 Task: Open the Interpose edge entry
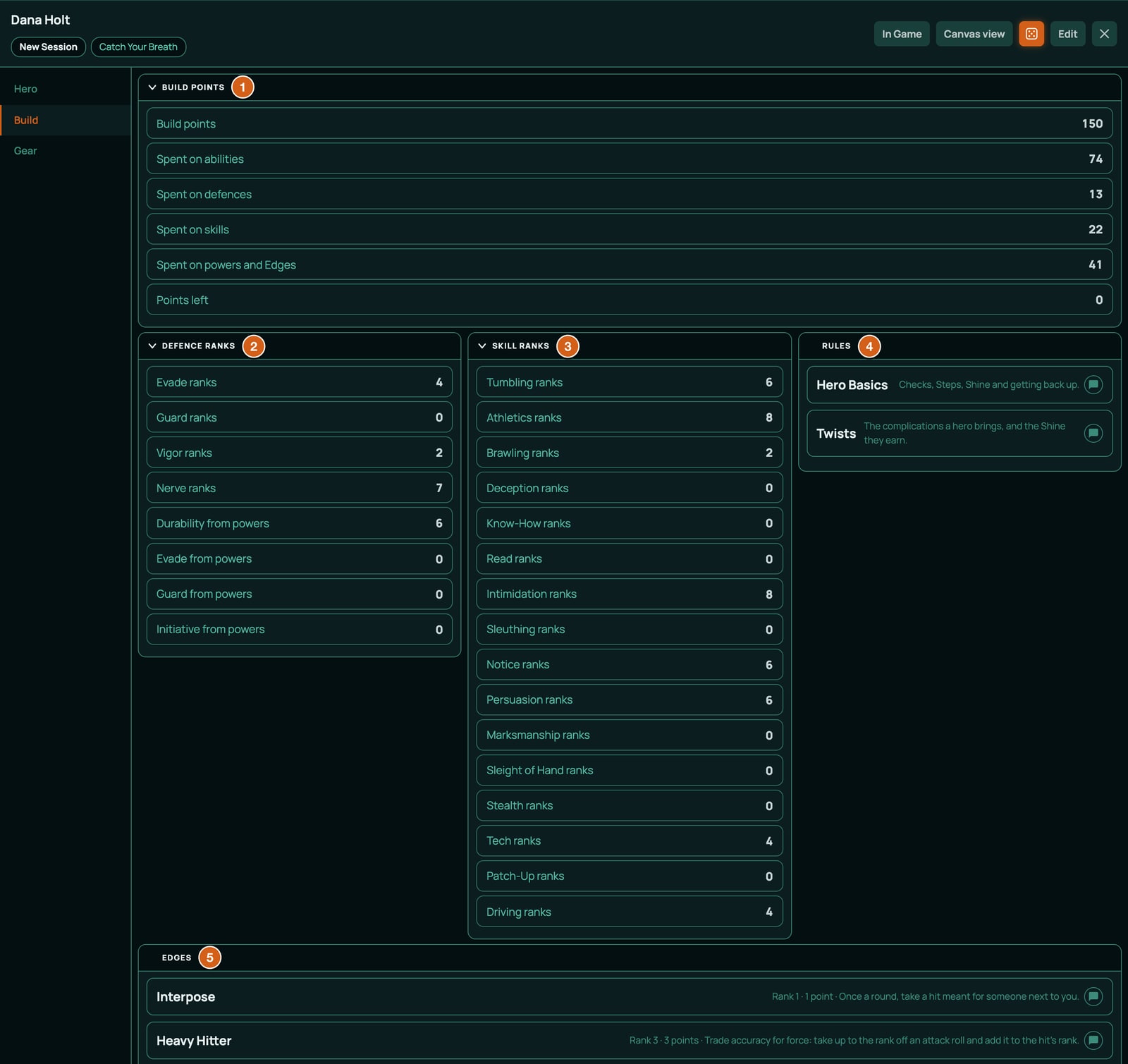pyautogui.click(x=630, y=996)
